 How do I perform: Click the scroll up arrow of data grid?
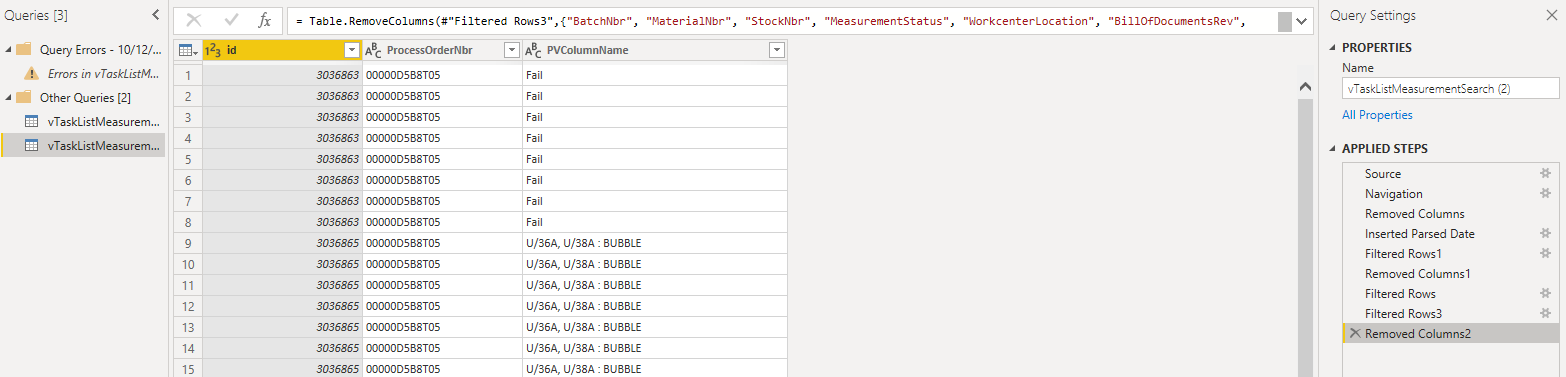(1305, 88)
